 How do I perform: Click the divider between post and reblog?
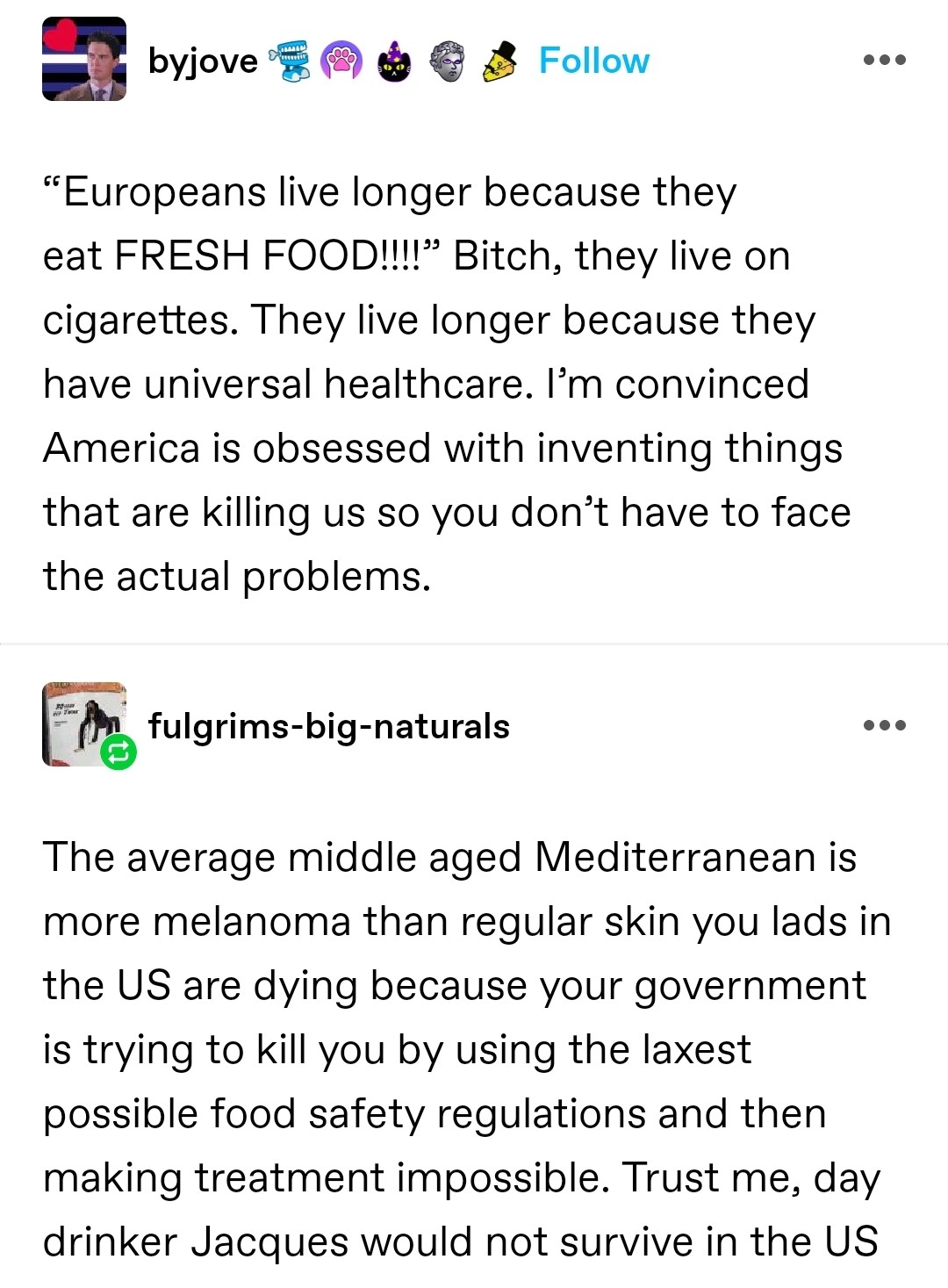click(474, 644)
